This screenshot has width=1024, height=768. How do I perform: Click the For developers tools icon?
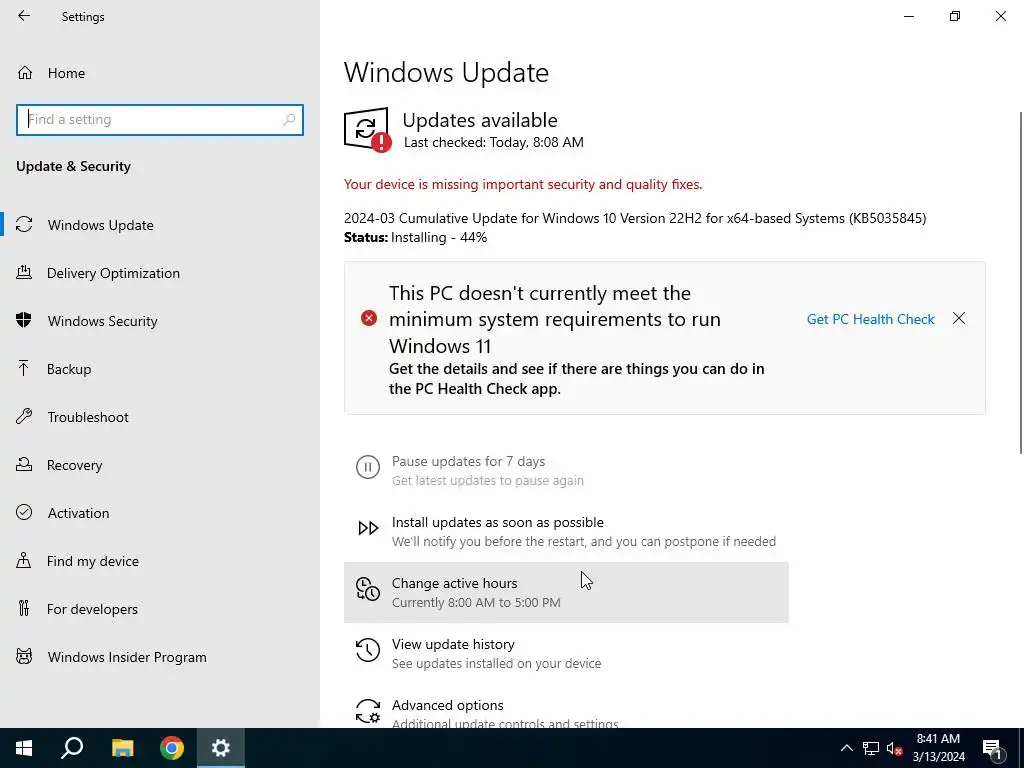pyautogui.click(x=24, y=609)
